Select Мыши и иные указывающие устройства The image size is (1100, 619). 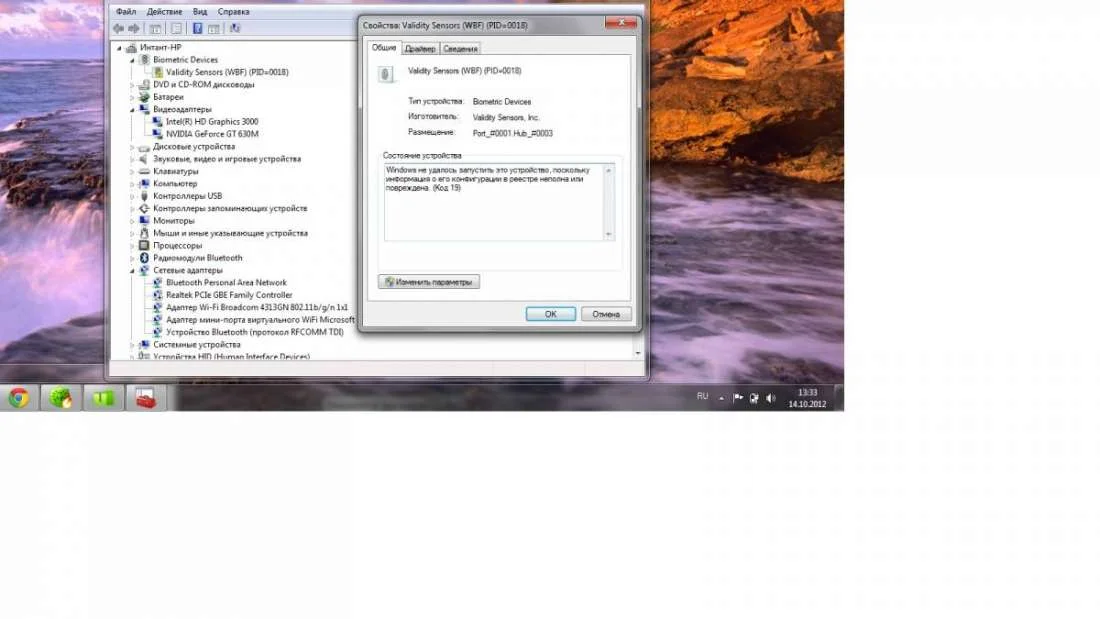point(230,234)
